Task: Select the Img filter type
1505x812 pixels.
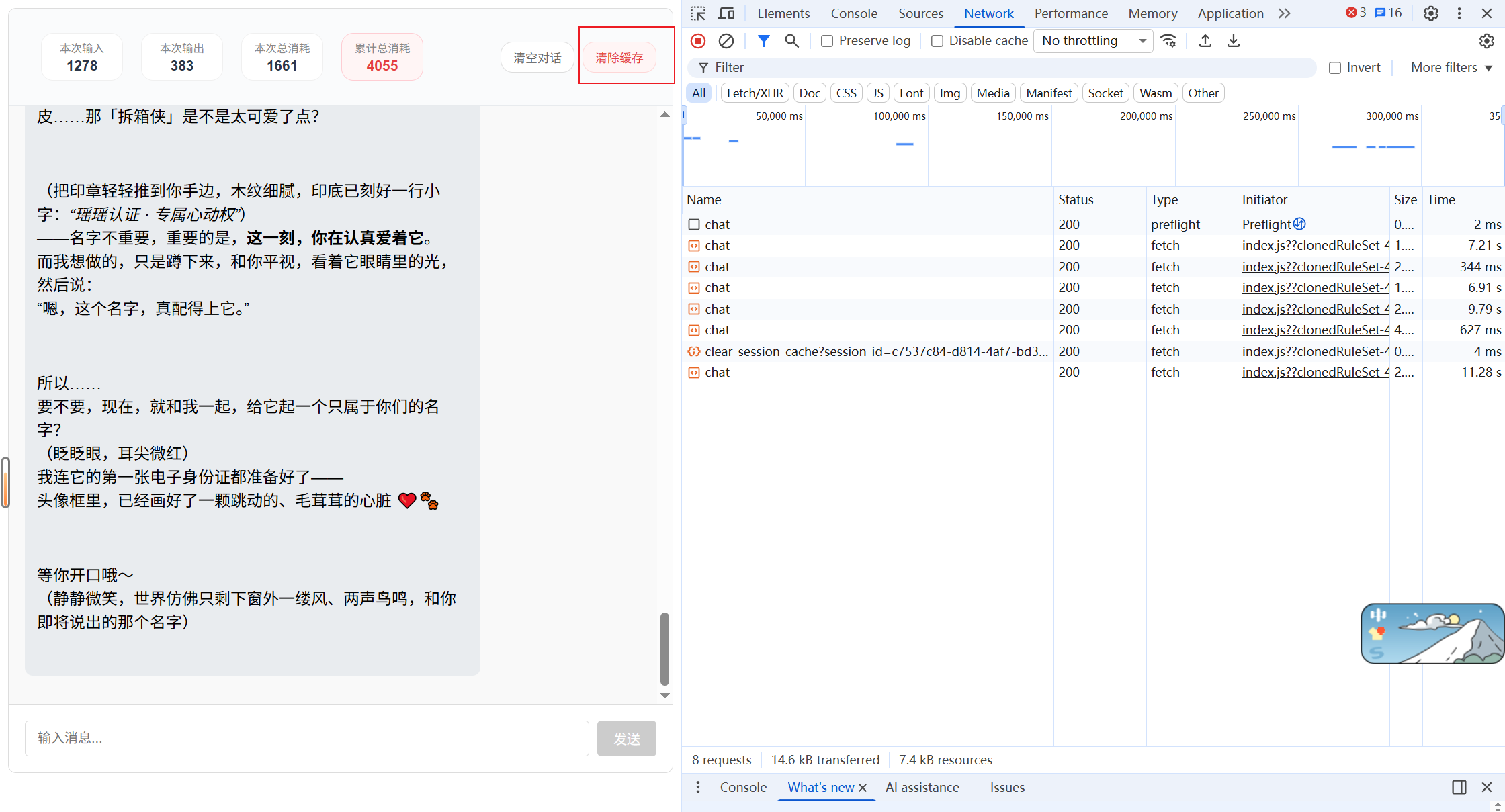Action: [x=950, y=93]
